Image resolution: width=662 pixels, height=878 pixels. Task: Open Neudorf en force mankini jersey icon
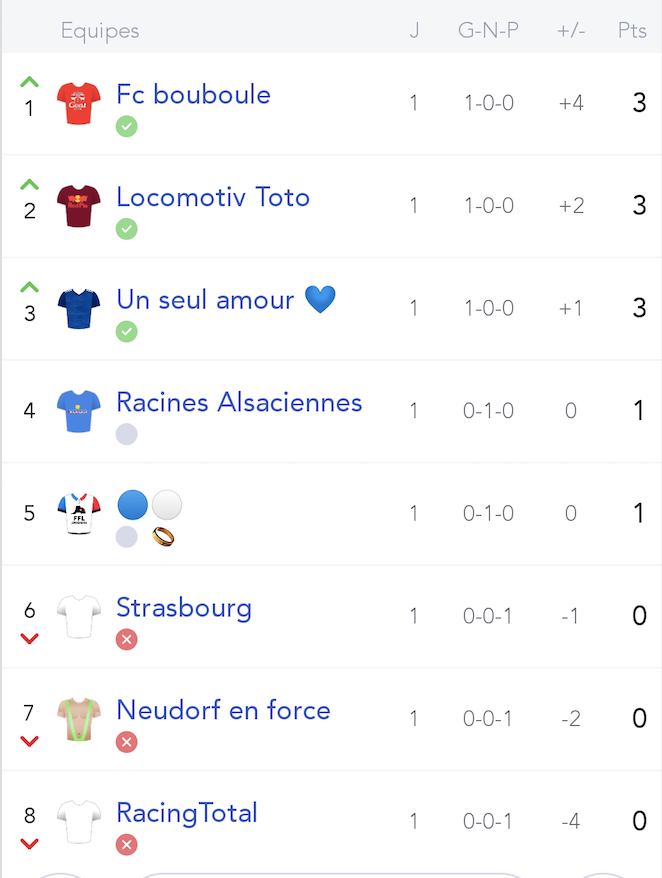[78, 719]
